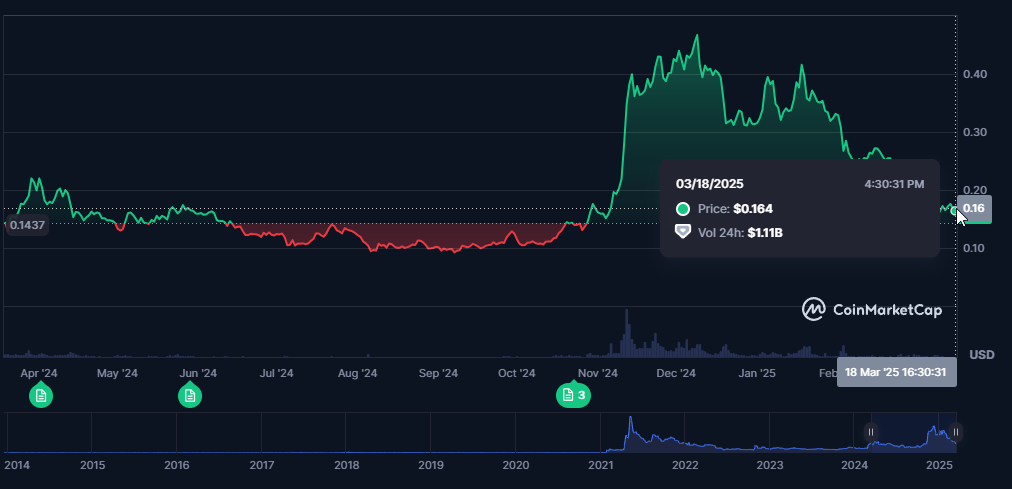1012x489 pixels.
Task: Click the Jul '24 axis label
Action: click(276, 374)
